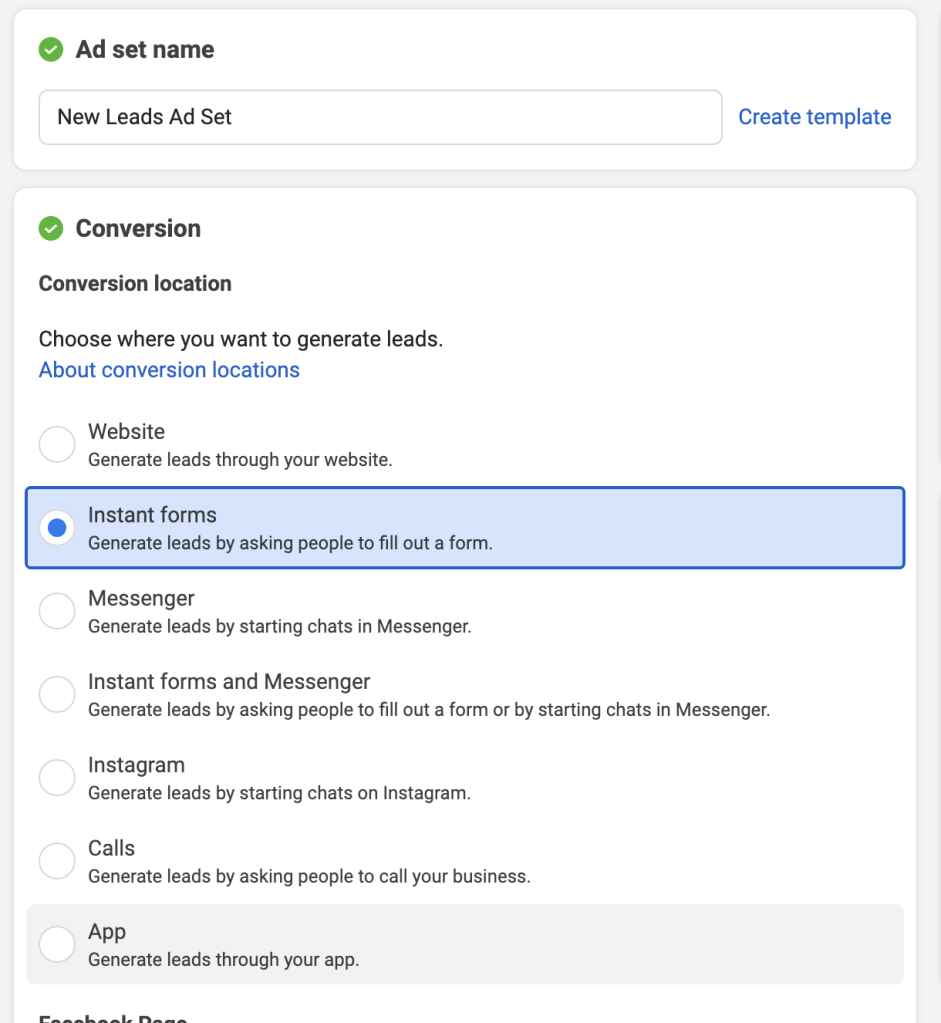Choose the Messenger radio button
The width and height of the screenshot is (941, 1023).
coord(57,611)
